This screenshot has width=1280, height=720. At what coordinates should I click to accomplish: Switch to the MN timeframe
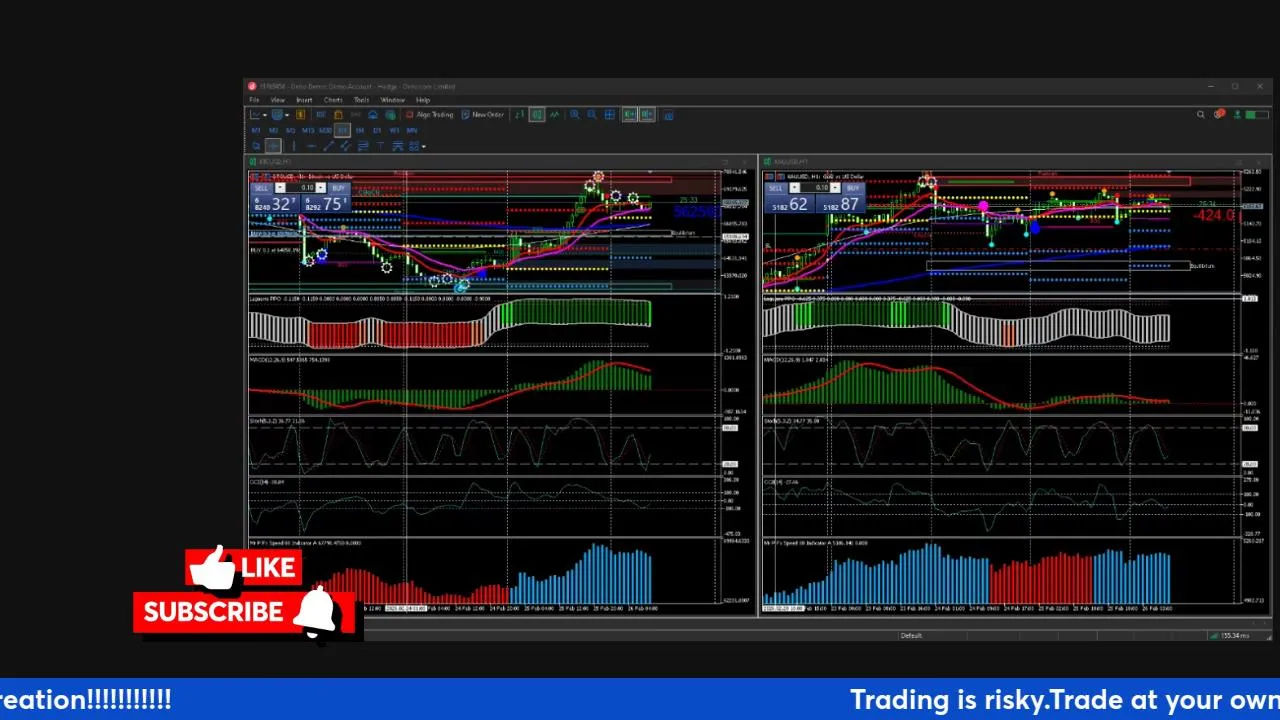pyautogui.click(x=412, y=131)
